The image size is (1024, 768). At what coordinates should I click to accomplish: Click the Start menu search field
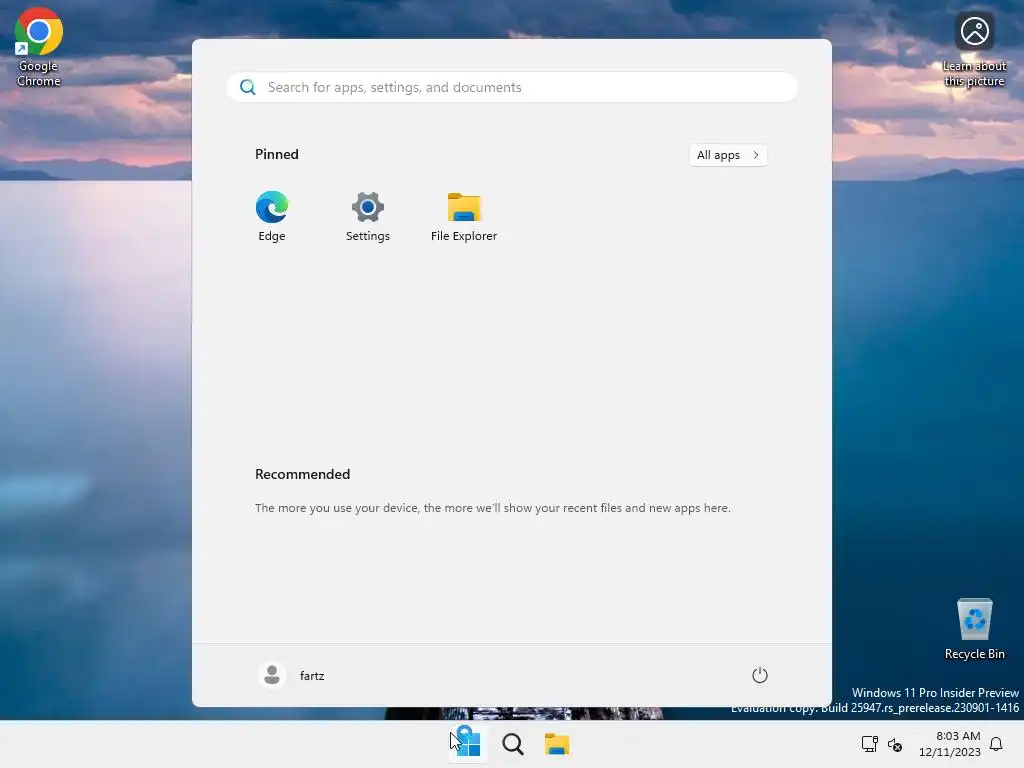pos(512,88)
